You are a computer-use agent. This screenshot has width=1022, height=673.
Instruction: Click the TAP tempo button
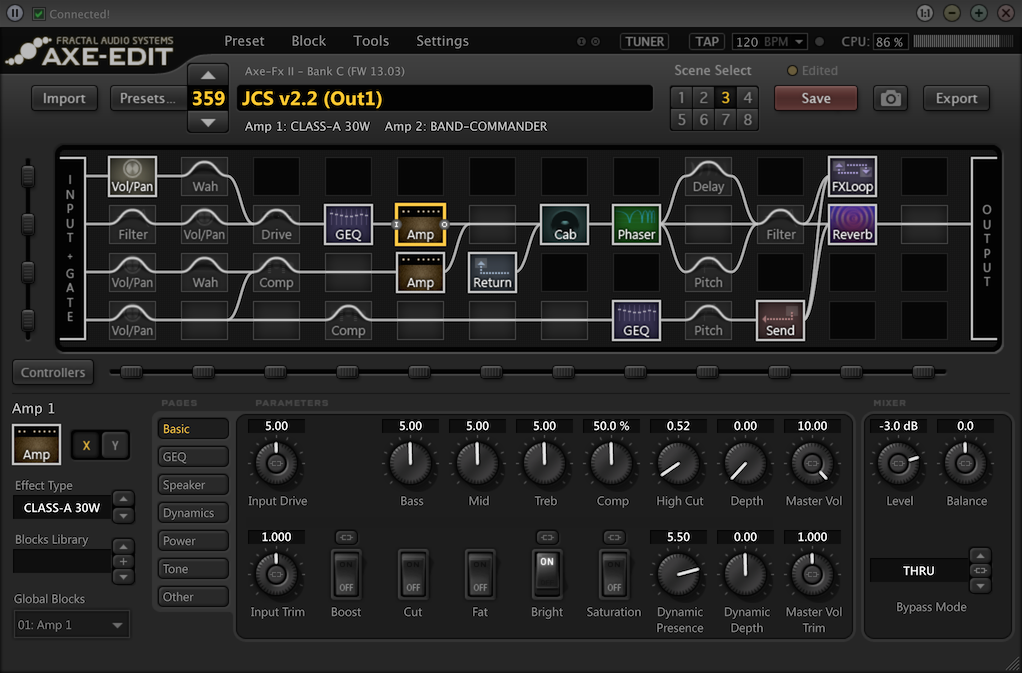point(707,42)
